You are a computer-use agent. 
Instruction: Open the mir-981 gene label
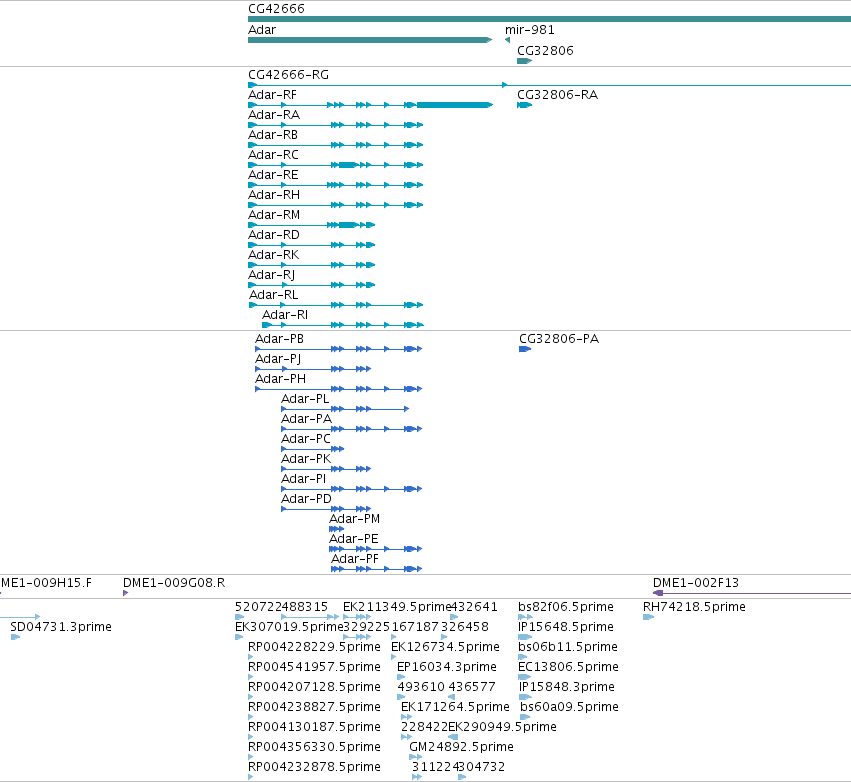point(530,30)
